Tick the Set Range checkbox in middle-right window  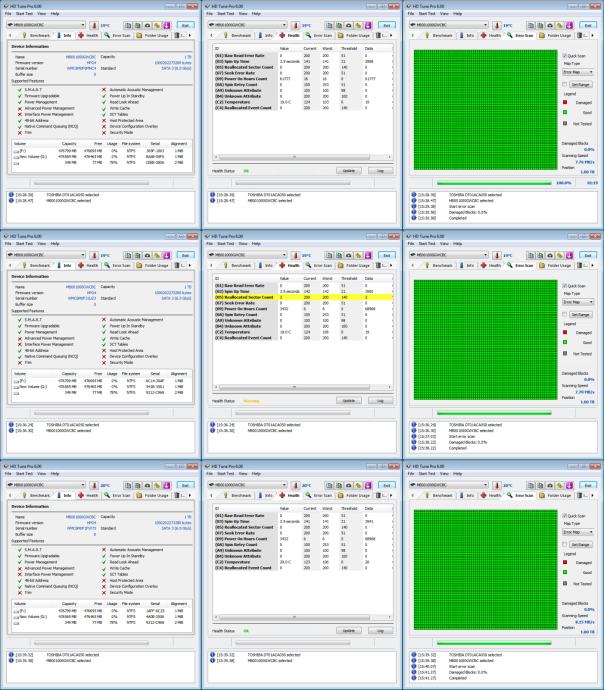[565, 314]
